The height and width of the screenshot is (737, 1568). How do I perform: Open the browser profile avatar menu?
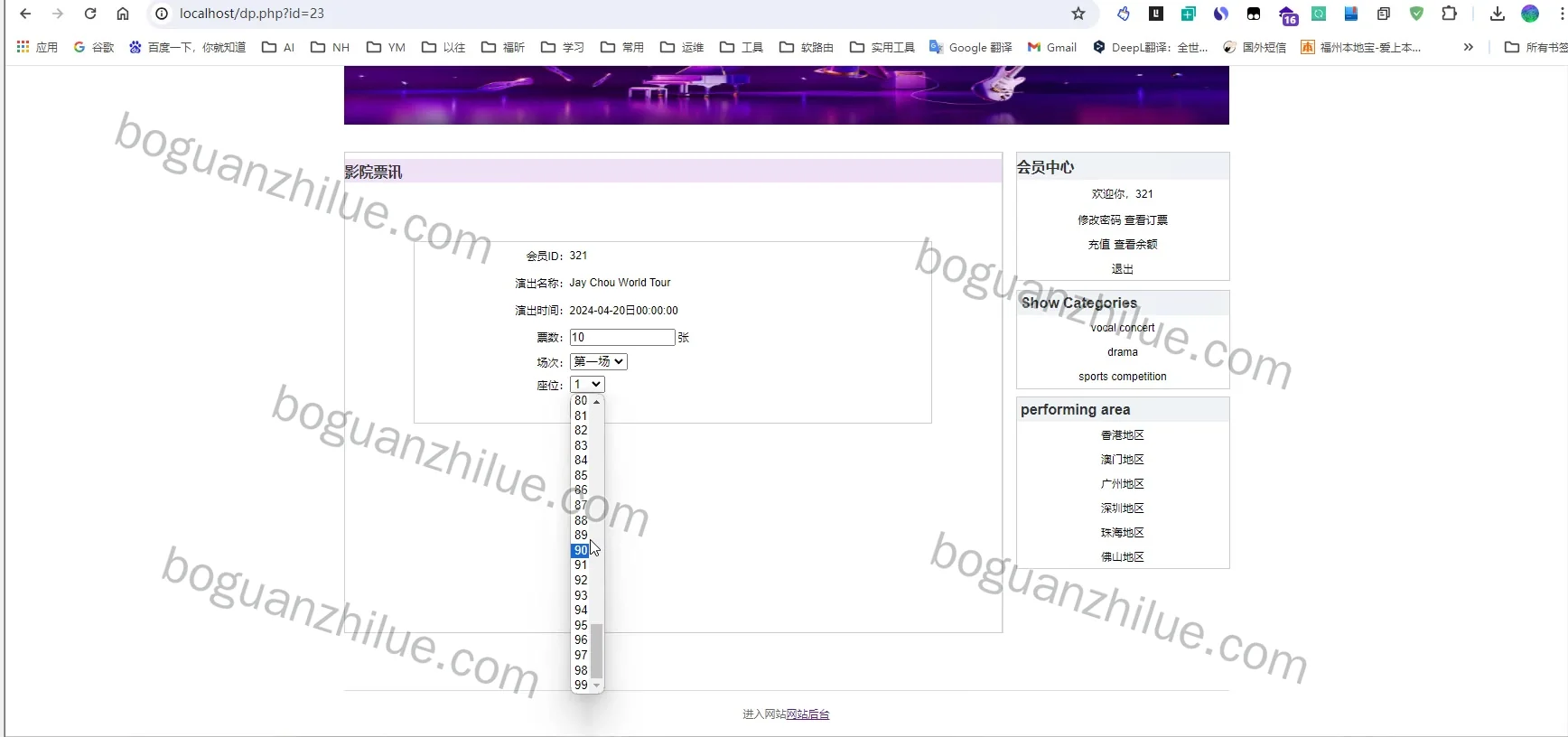[1530, 14]
